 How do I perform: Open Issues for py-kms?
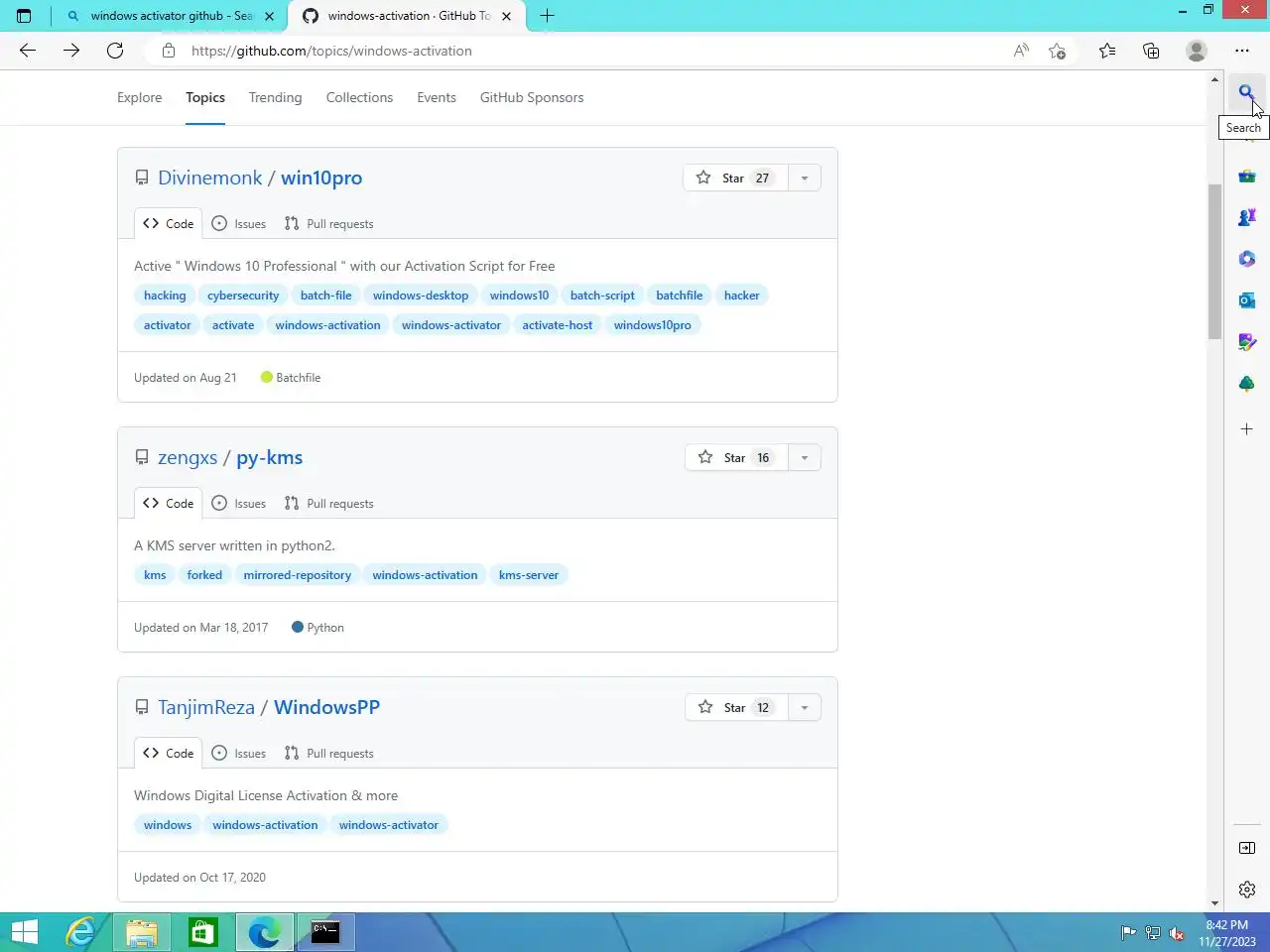tap(239, 504)
